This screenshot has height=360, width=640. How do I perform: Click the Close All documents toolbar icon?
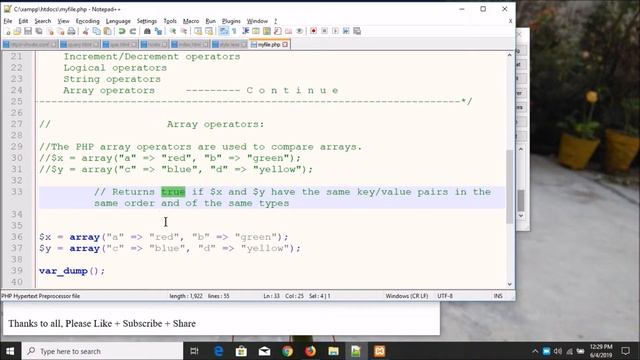pos(60,31)
